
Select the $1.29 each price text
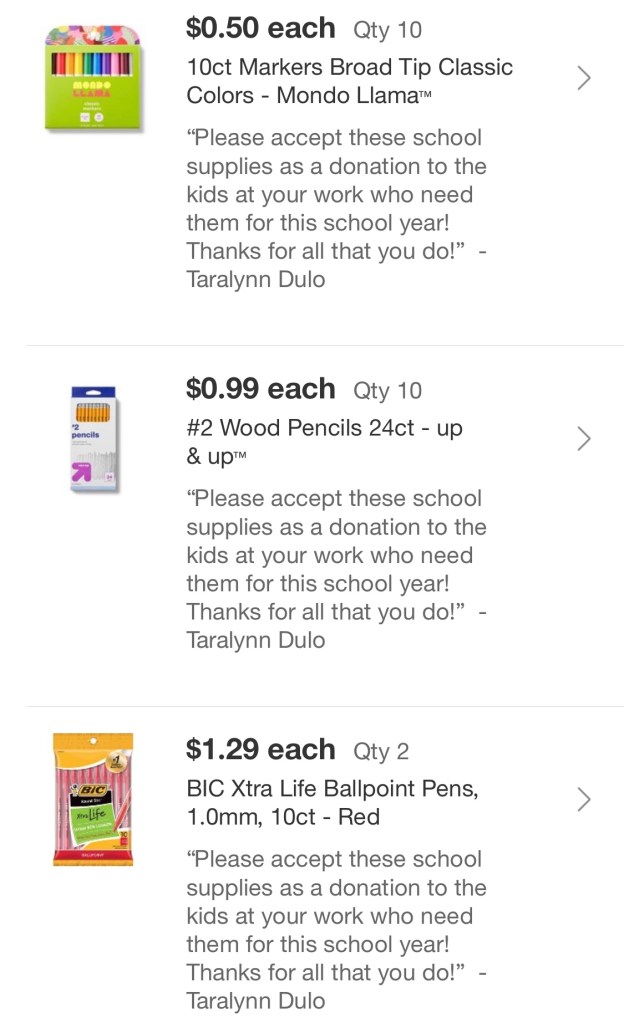pyautogui.click(x=260, y=750)
